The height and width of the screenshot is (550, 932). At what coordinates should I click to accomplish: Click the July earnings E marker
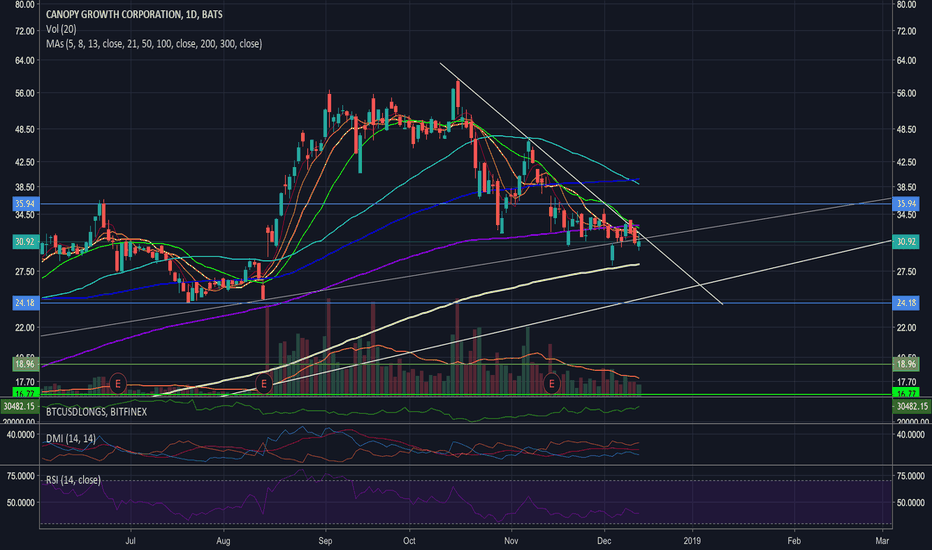tap(118, 384)
